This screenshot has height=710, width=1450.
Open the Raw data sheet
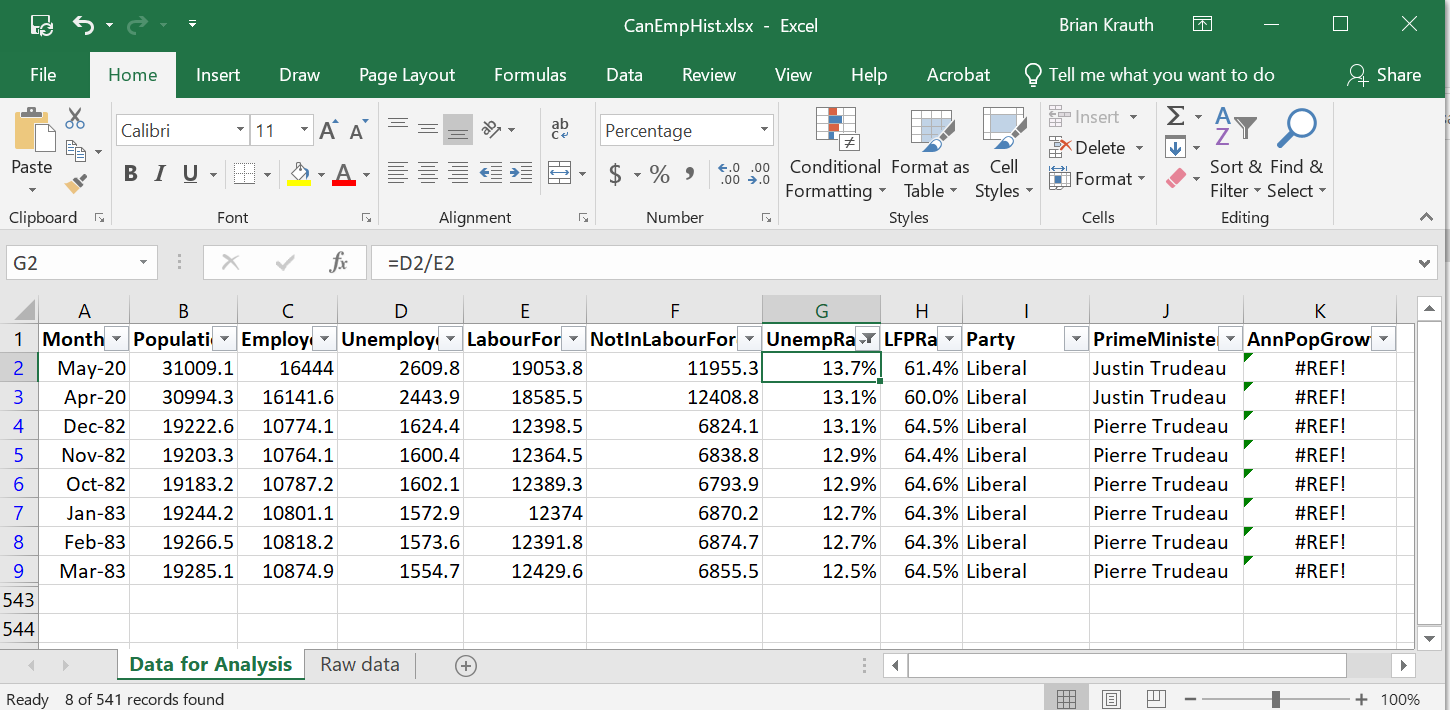358,664
